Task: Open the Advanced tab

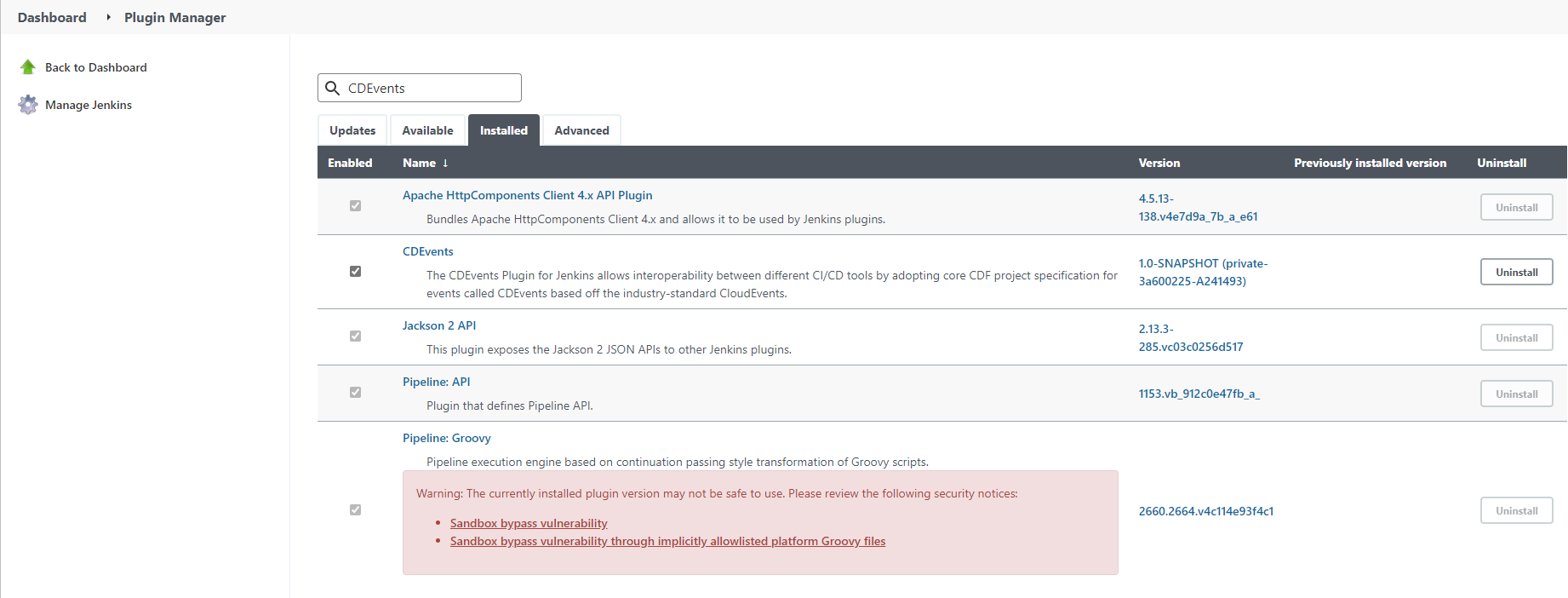Action: click(581, 130)
